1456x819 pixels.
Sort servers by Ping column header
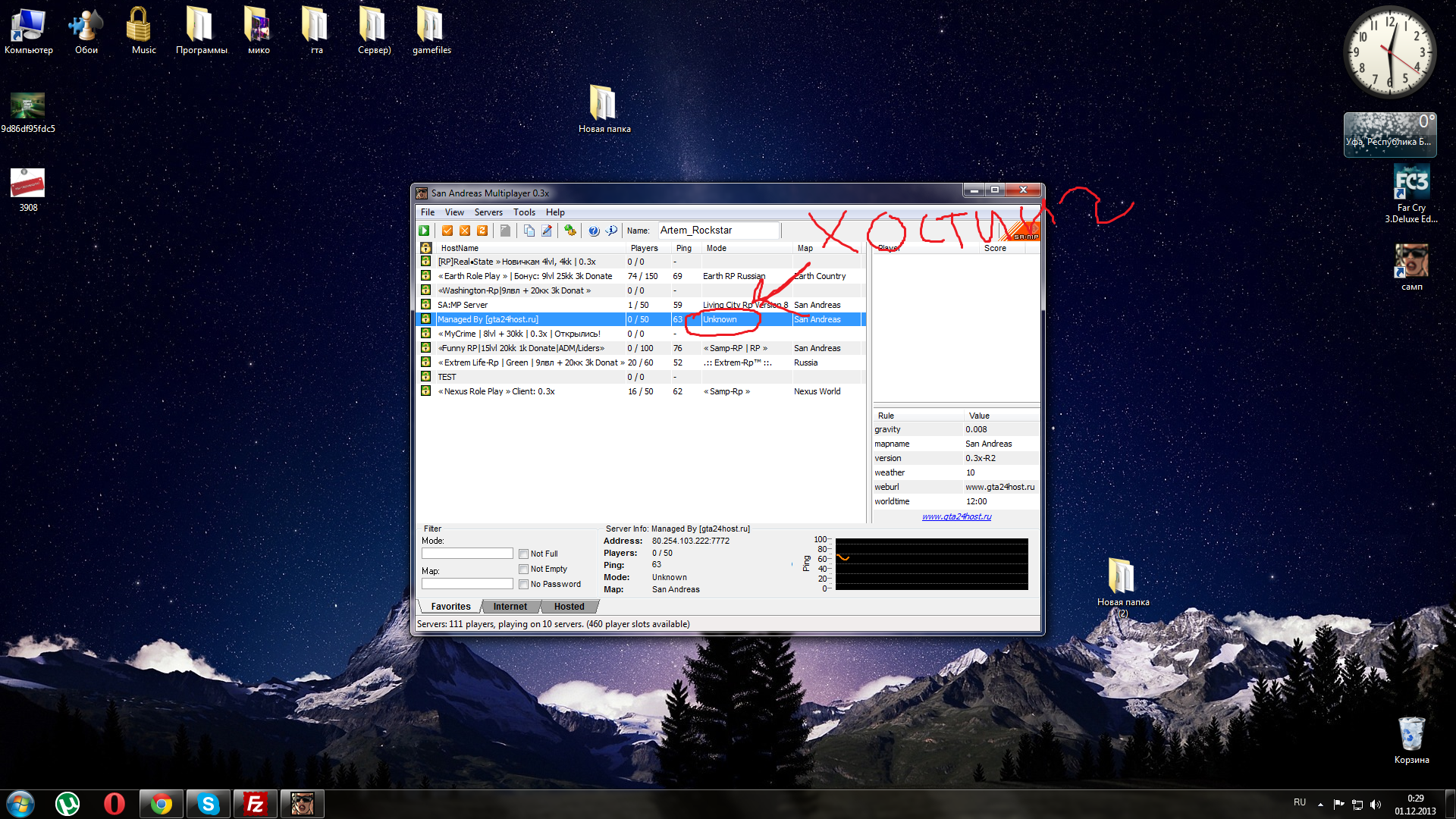(x=686, y=248)
